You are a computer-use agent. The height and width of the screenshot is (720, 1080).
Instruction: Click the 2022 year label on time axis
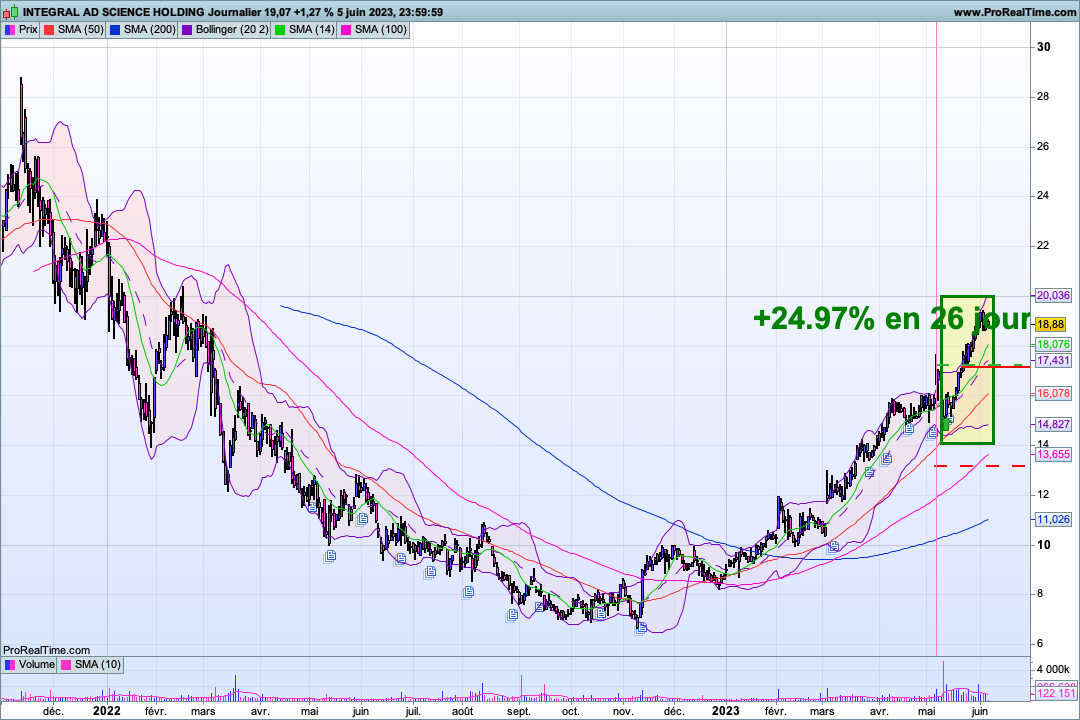[107, 711]
